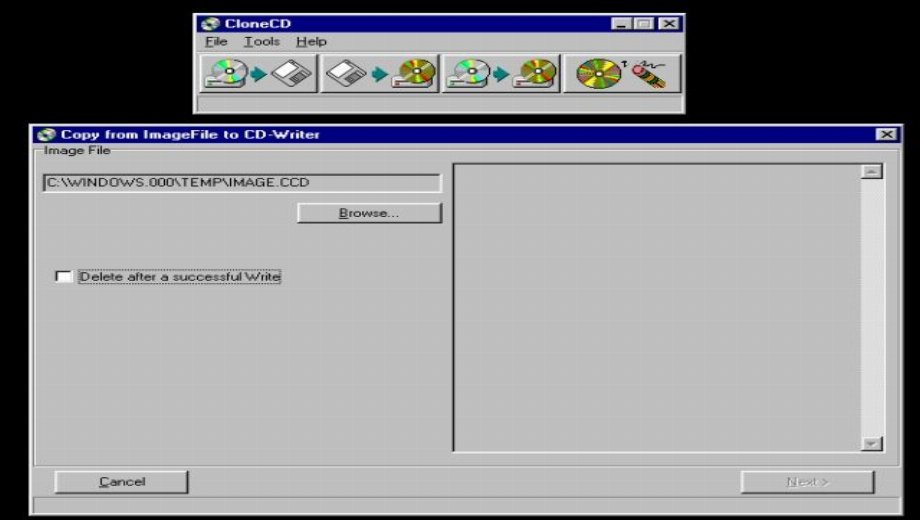Screen dimensions: 920x520
Task: Select Read CD to image file tool
Action: tap(258, 73)
